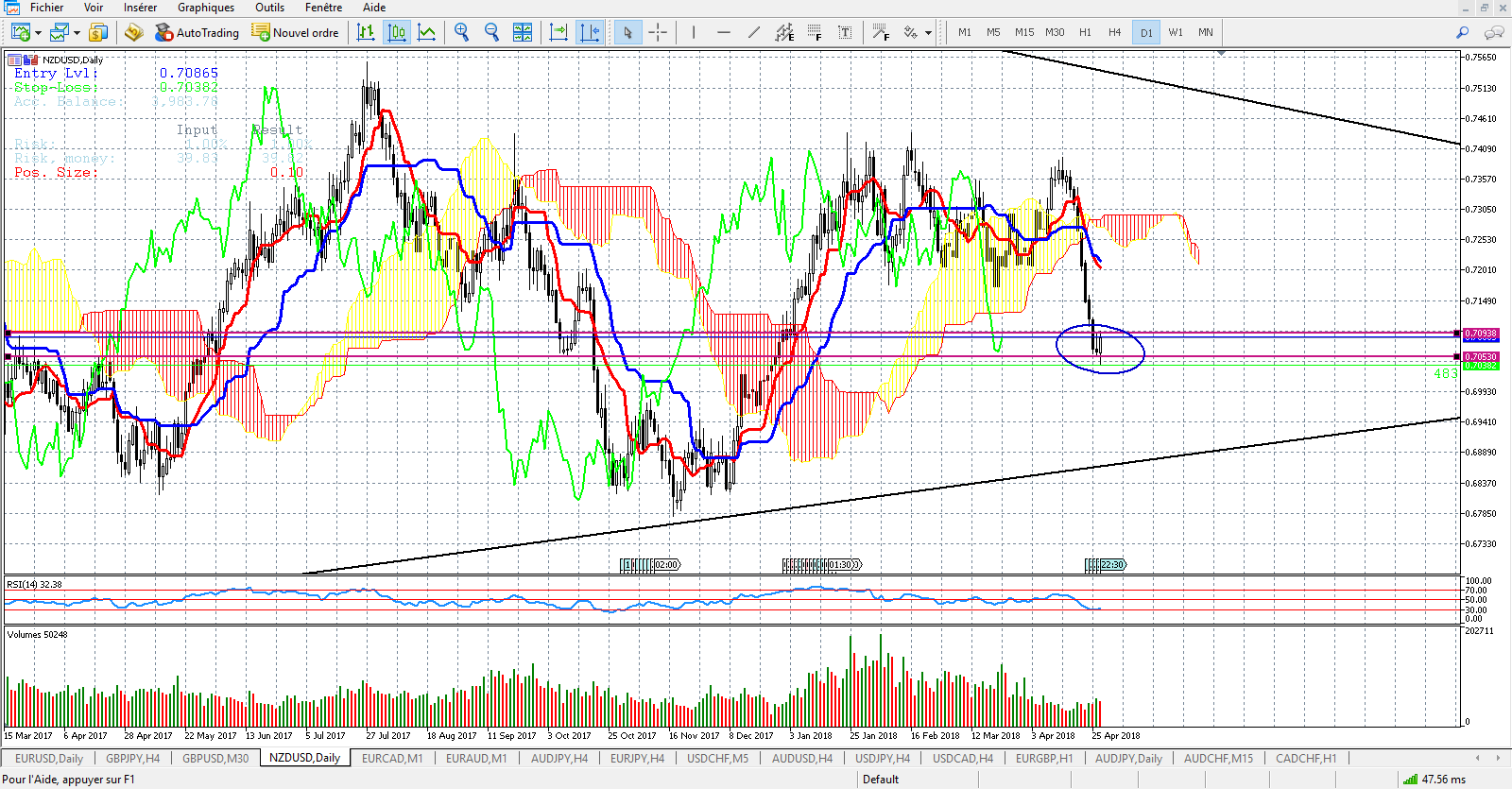Open the Insérer menu

coord(140,8)
